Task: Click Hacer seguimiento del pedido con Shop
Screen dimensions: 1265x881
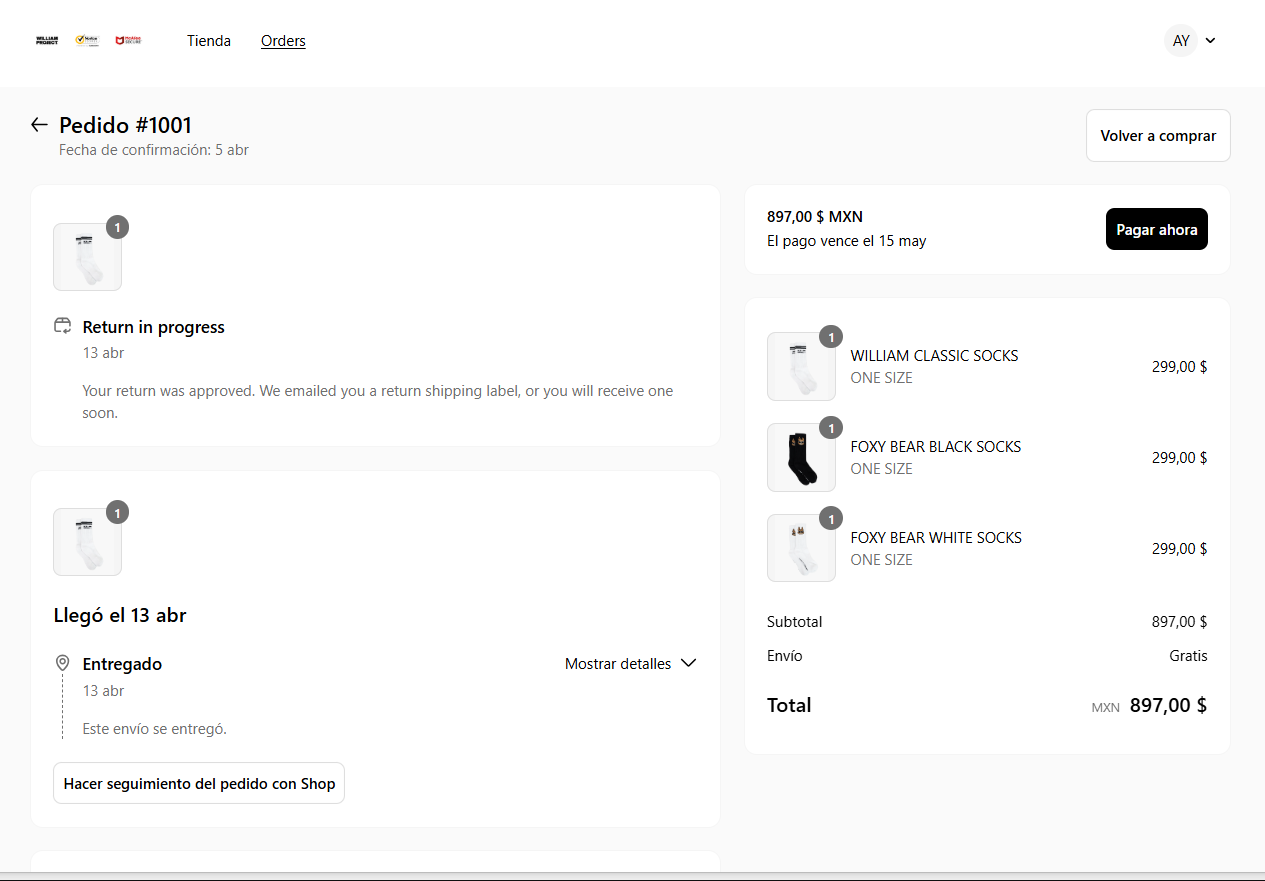Action: click(199, 784)
